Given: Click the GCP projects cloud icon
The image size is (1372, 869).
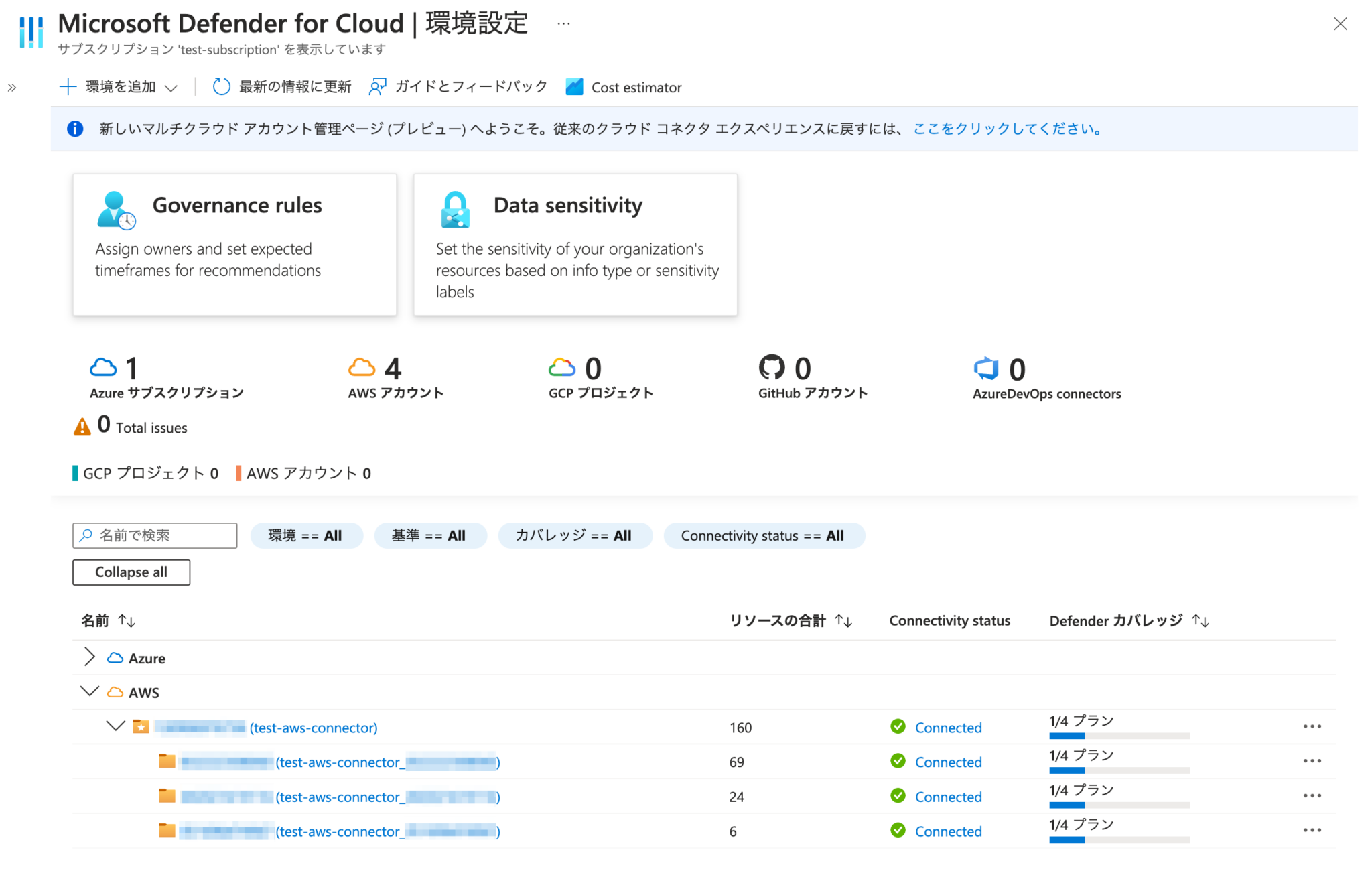Looking at the screenshot, I should click(x=563, y=366).
